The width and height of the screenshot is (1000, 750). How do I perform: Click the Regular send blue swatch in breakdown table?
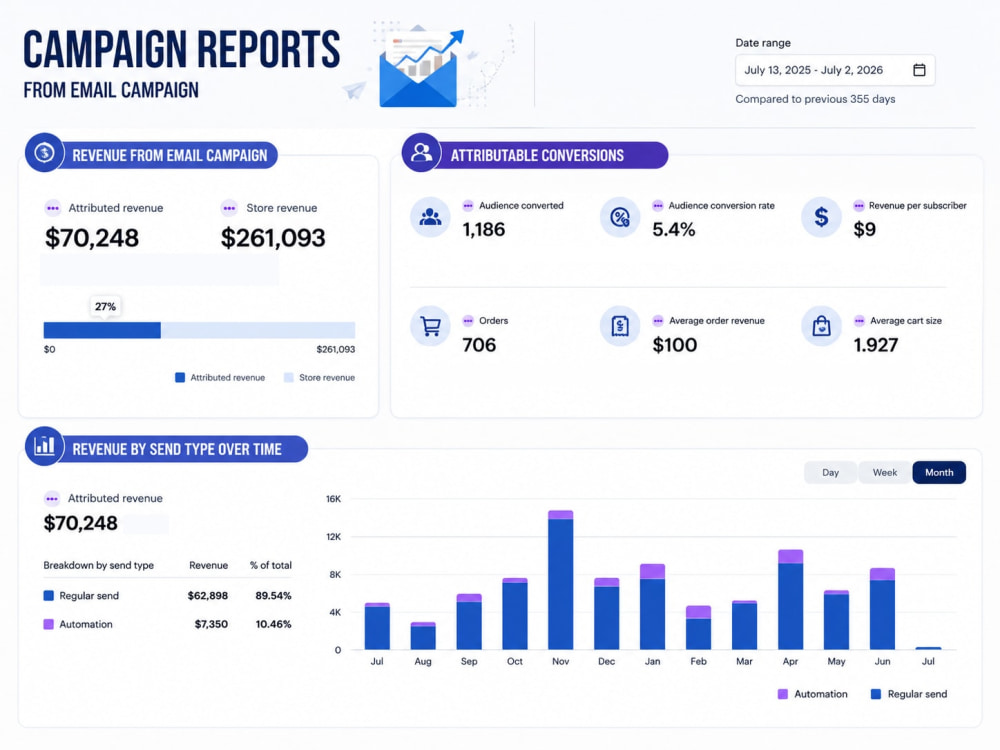tap(48, 596)
